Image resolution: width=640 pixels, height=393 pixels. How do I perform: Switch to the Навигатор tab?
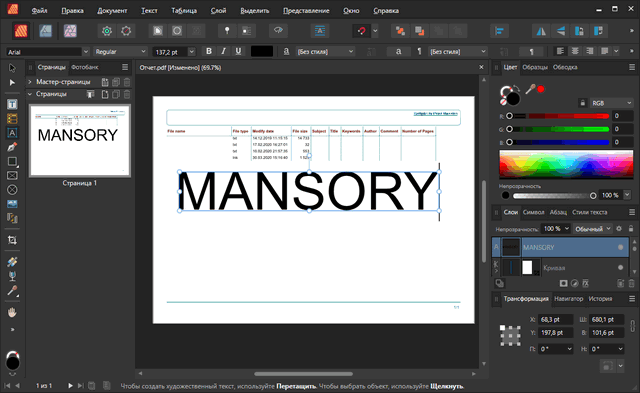[569, 299]
